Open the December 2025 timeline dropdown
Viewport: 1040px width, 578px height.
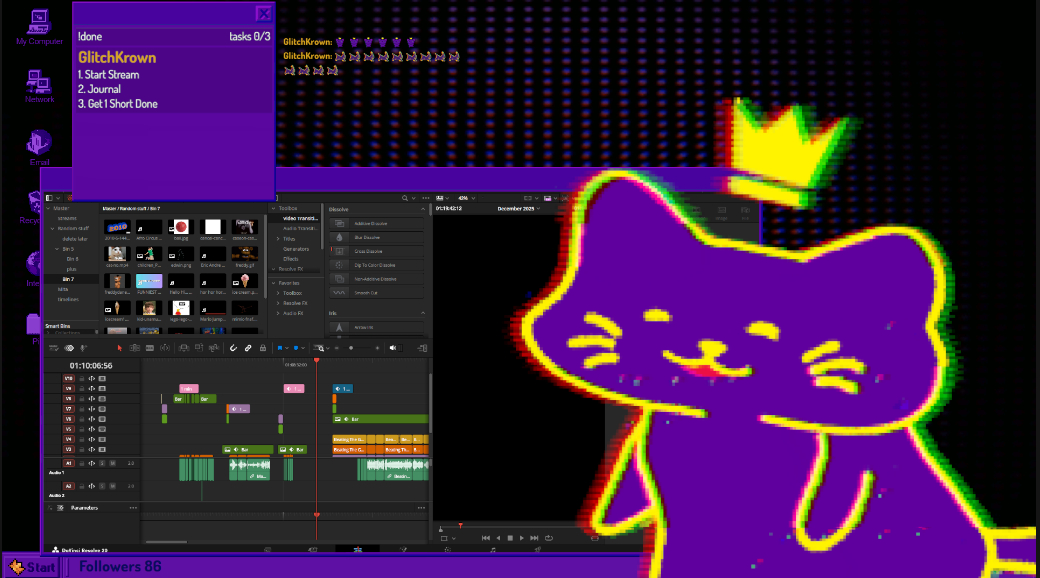(518, 209)
